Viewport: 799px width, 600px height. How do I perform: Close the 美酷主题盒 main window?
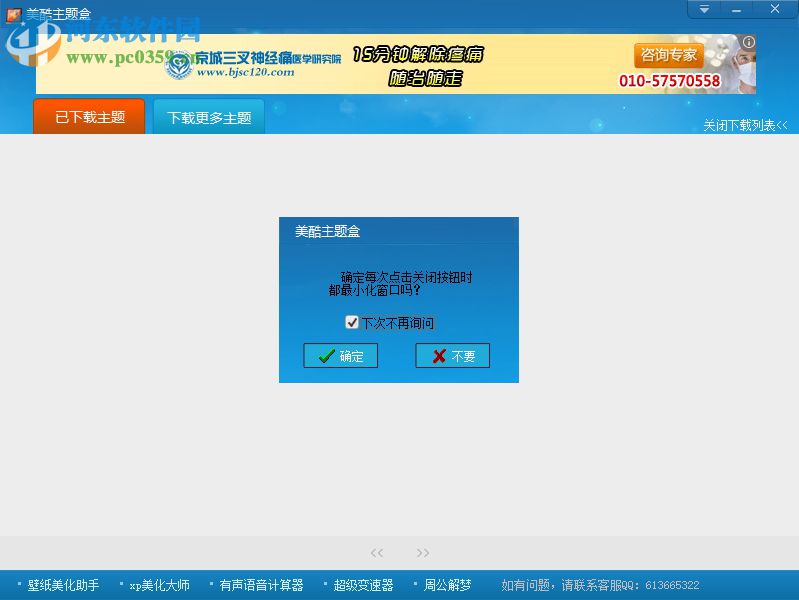coord(775,9)
